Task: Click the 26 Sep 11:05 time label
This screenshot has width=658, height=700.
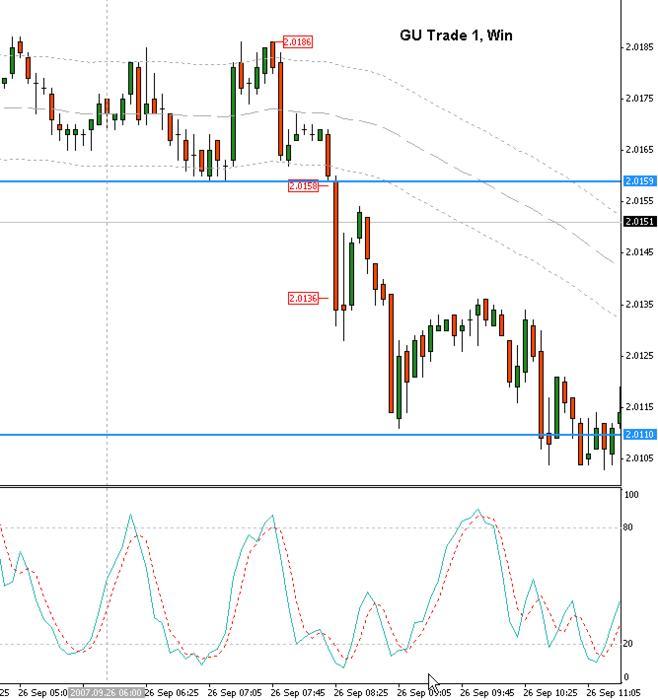Action: tap(613, 693)
